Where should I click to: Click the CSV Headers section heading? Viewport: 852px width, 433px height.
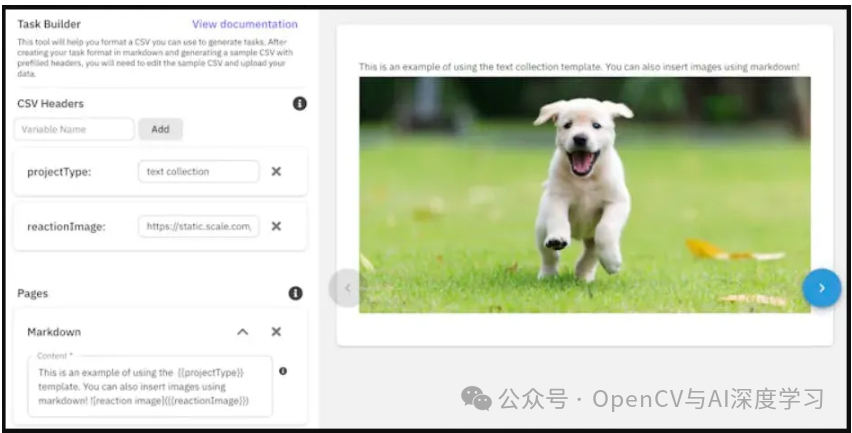(x=51, y=104)
